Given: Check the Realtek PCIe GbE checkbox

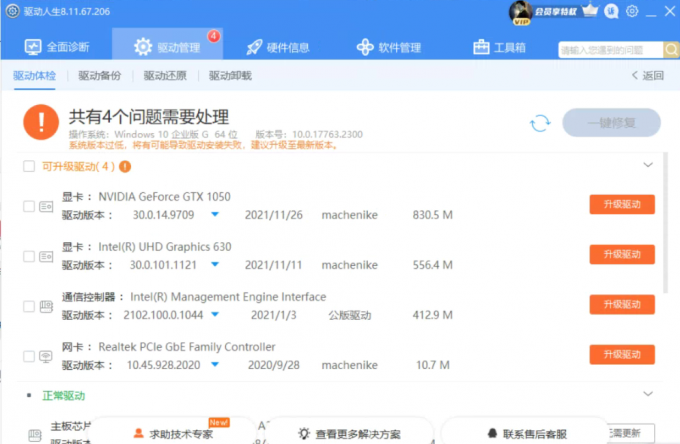Looking at the screenshot, I should [29, 356].
